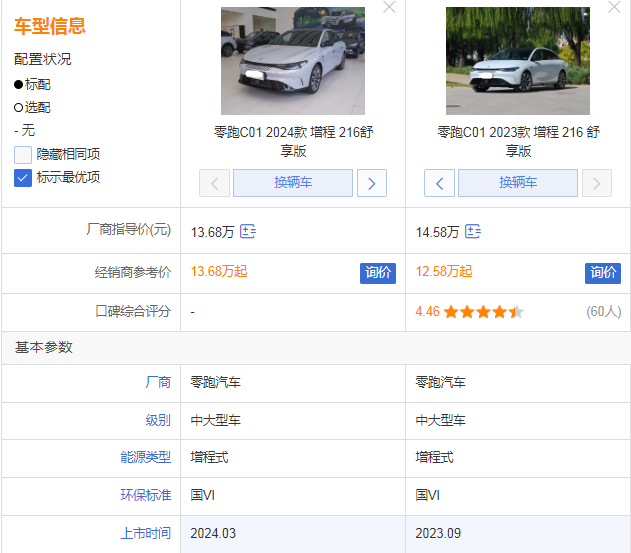Open the 2023款 car photo thumbnail
Screen dimensions: 631x553
coord(518,61)
